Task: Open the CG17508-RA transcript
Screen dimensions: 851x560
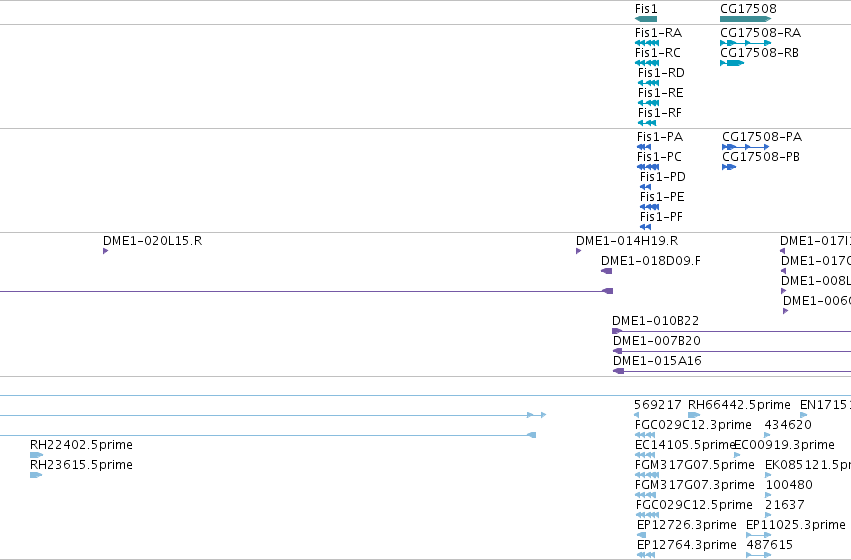Action: [x=760, y=33]
